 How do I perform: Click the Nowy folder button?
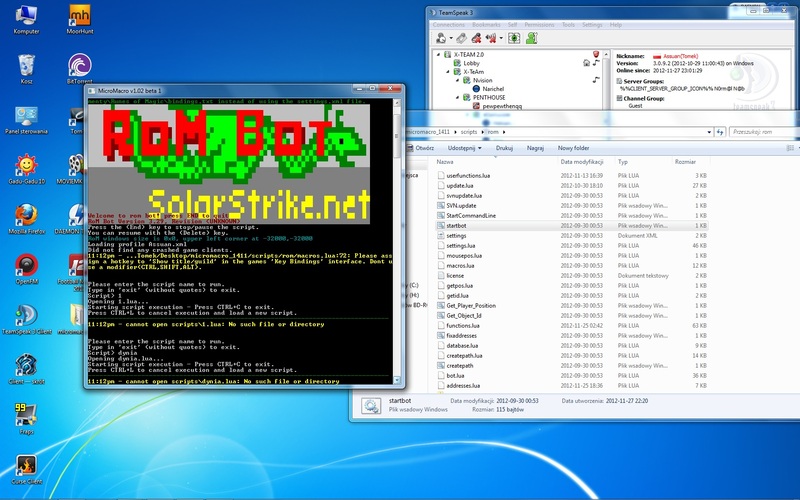click(580, 147)
